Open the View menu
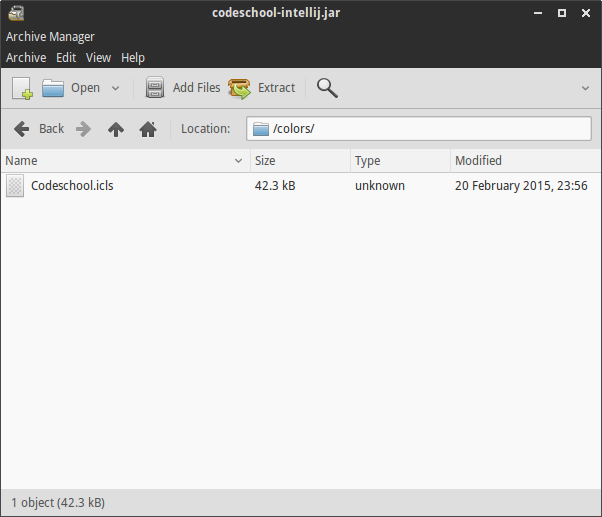The width and height of the screenshot is (602, 517). [98, 58]
